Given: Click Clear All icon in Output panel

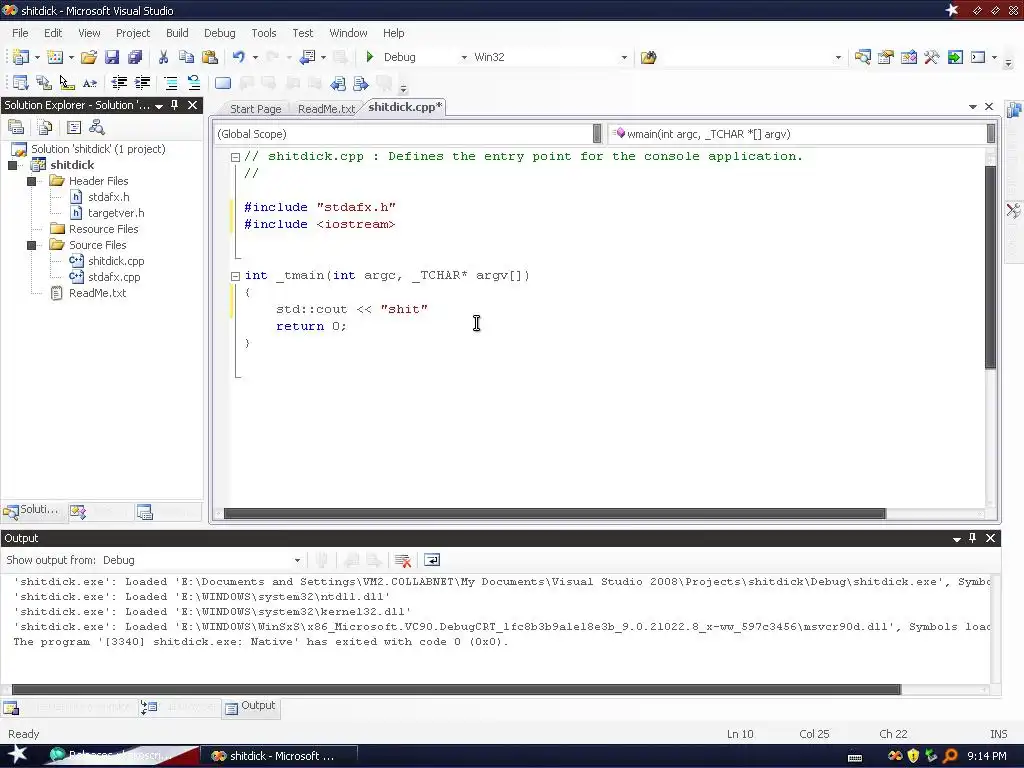Looking at the screenshot, I should [403, 560].
